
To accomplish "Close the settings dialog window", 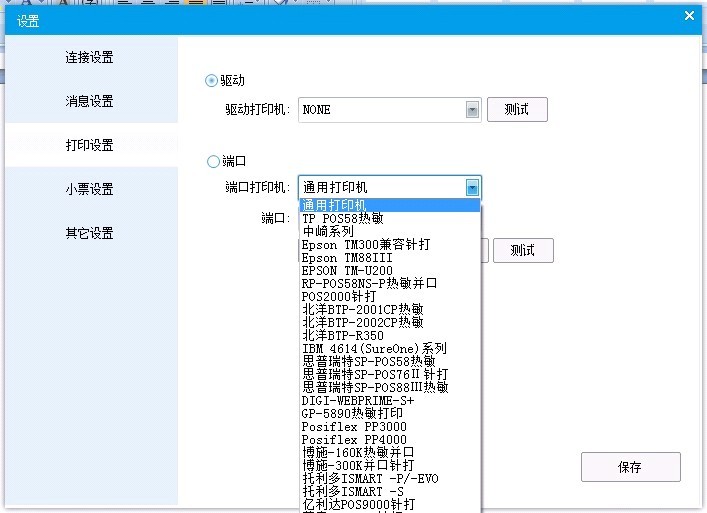I will [689, 15].
